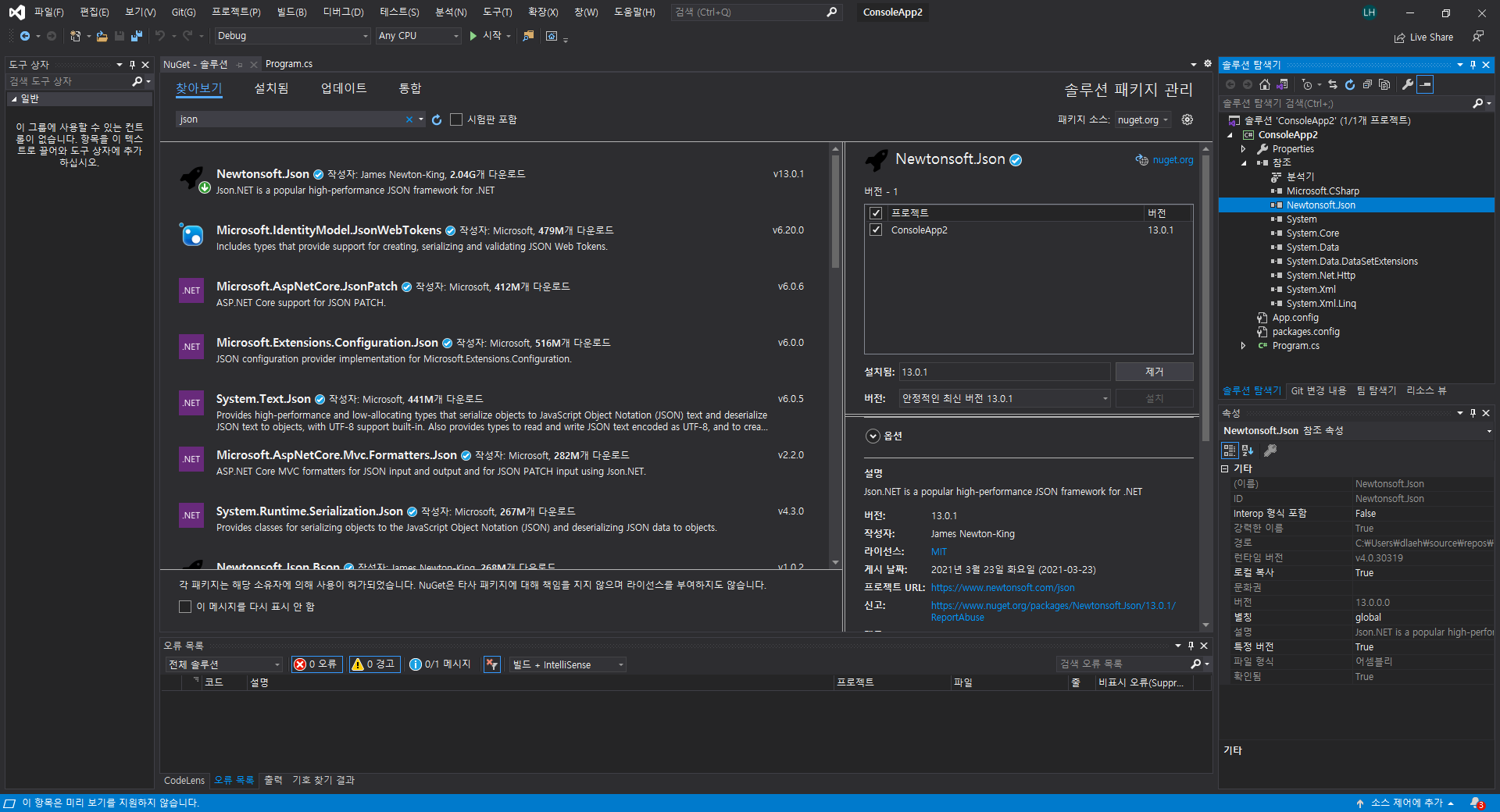
Task: Switch views icon in Solution Explorer toolbar
Action: tap(1282, 84)
